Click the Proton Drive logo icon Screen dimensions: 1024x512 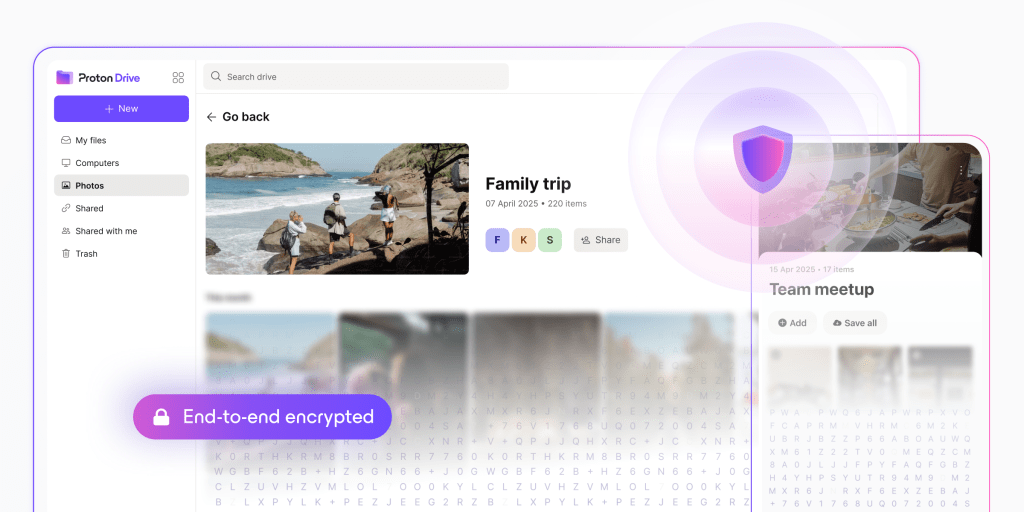[65, 77]
